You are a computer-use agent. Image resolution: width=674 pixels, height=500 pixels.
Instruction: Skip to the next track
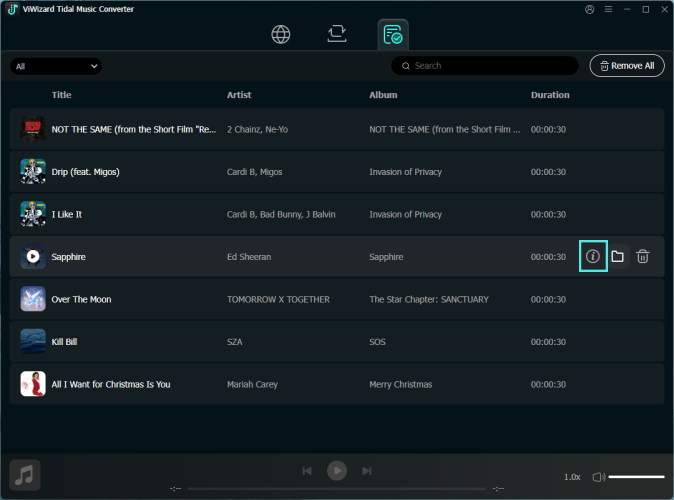pos(367,471)
